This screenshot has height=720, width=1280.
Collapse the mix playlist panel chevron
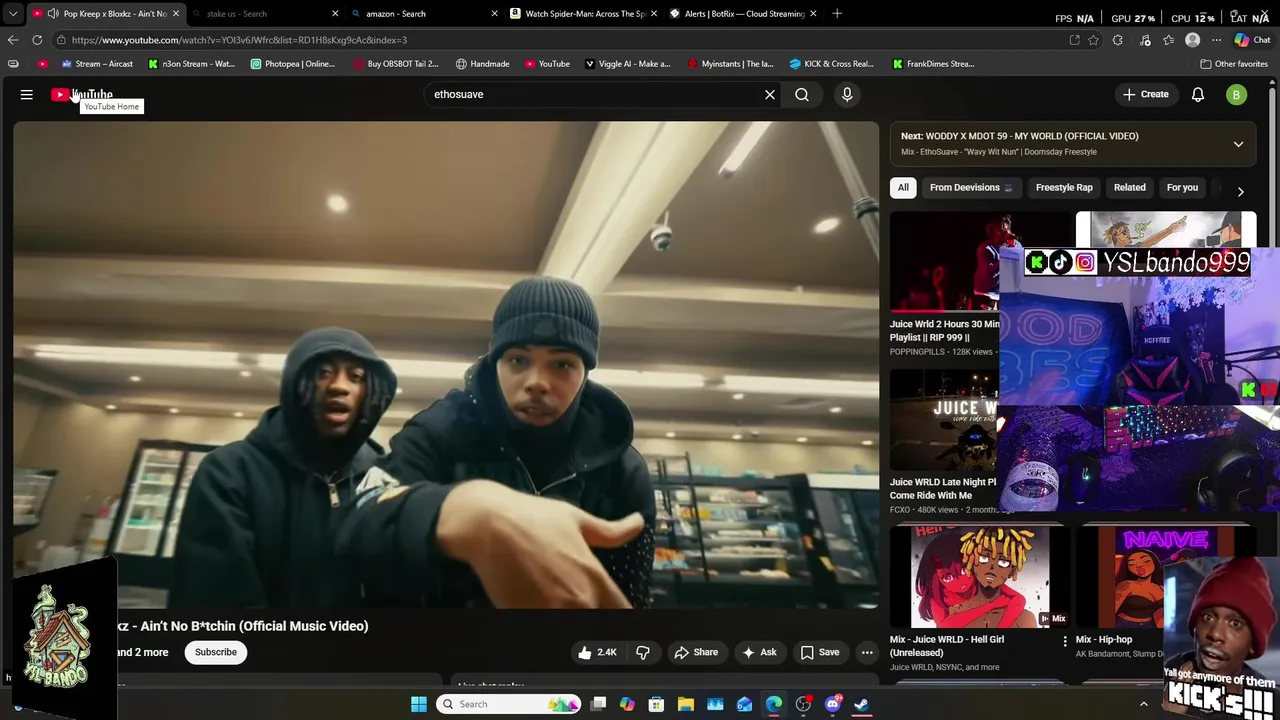pos(1238,144)
